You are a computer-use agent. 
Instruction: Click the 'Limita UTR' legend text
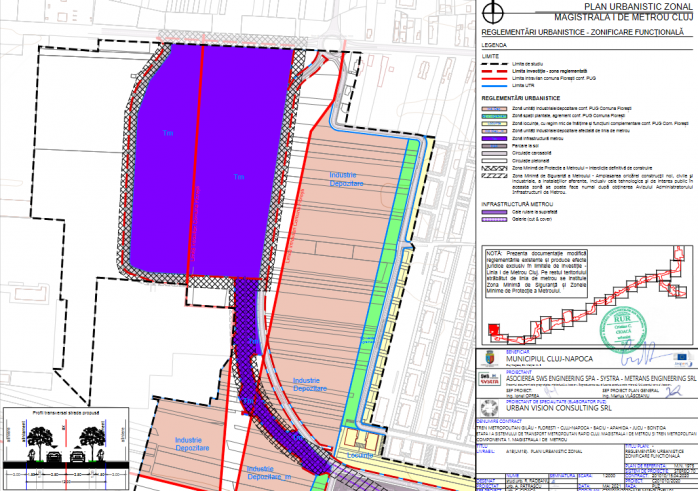(x=523, y=86)
